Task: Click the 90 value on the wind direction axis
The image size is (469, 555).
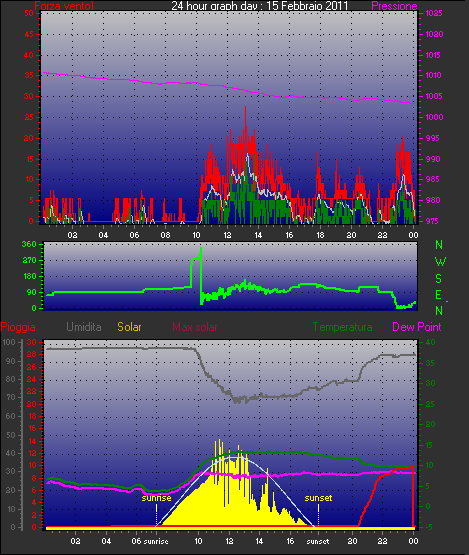Action: [32, 292]
